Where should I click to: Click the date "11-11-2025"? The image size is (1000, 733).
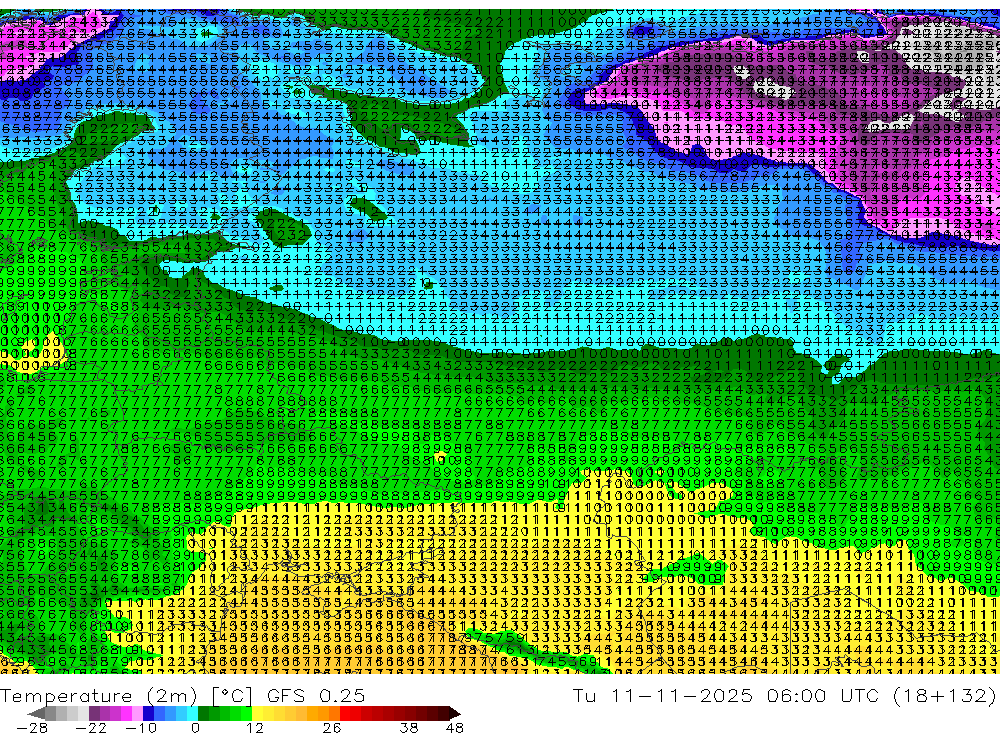[x=682, y=696]
